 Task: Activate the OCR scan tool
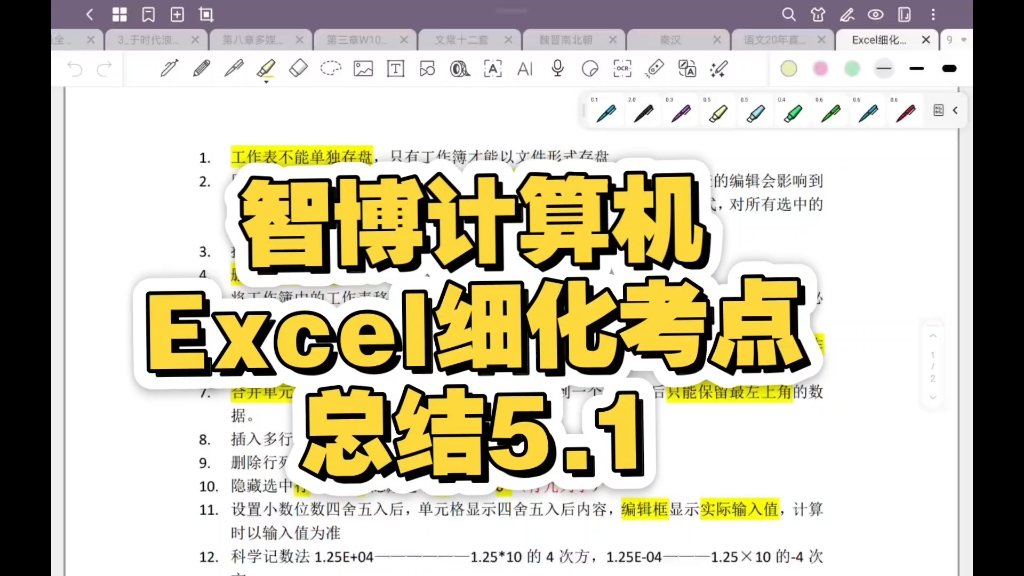coord(622,69)
